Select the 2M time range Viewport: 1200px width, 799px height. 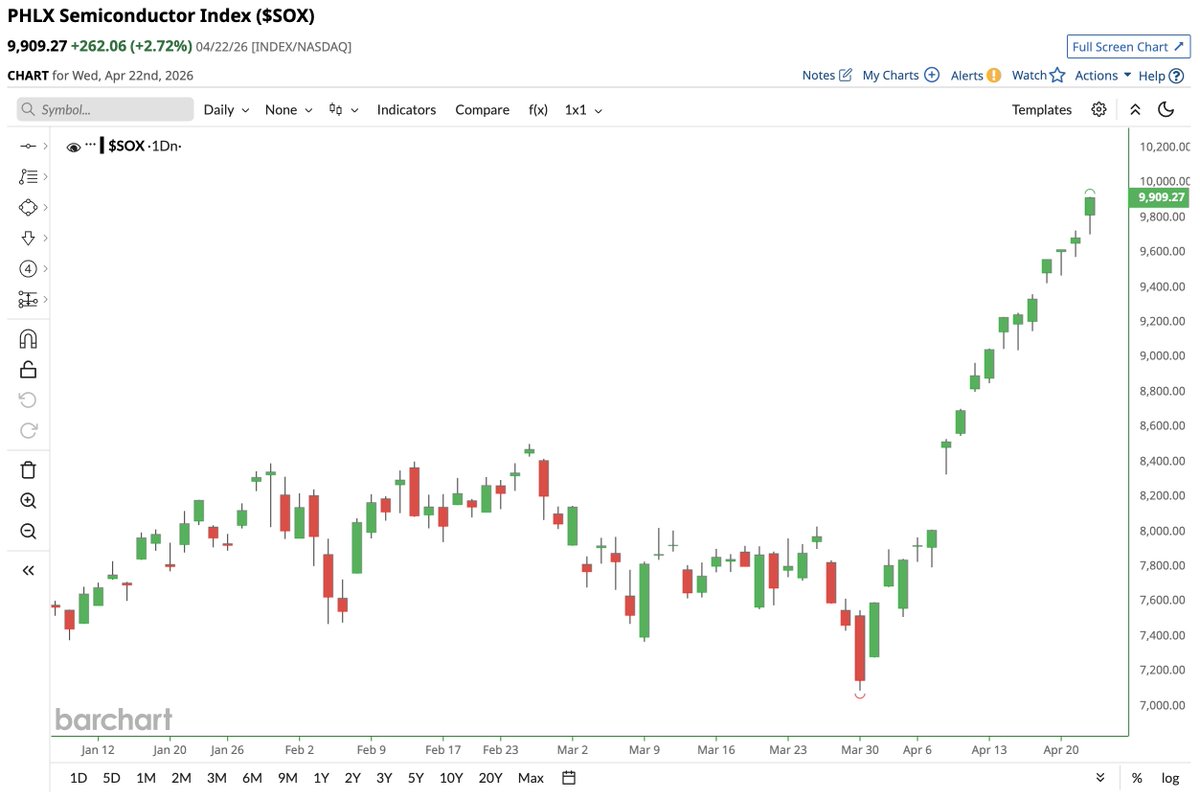point(181,777)
